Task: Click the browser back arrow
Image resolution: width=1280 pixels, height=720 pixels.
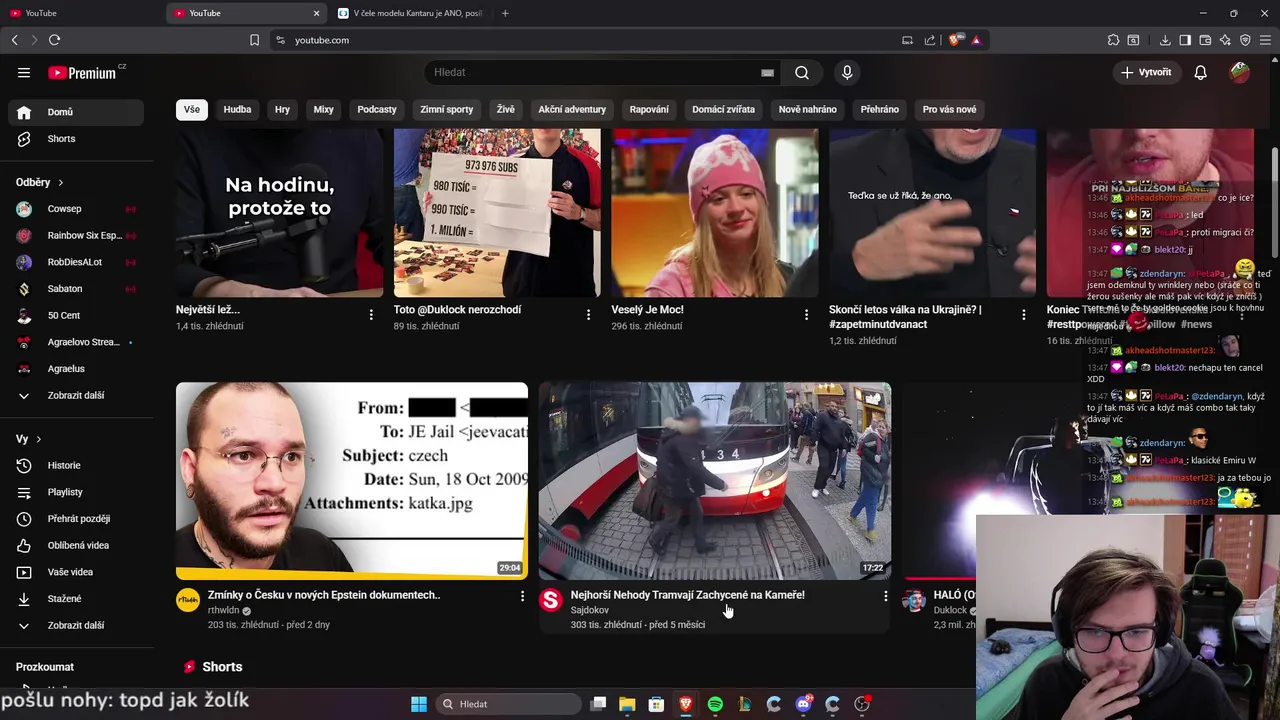Action: tap(15, 40)
